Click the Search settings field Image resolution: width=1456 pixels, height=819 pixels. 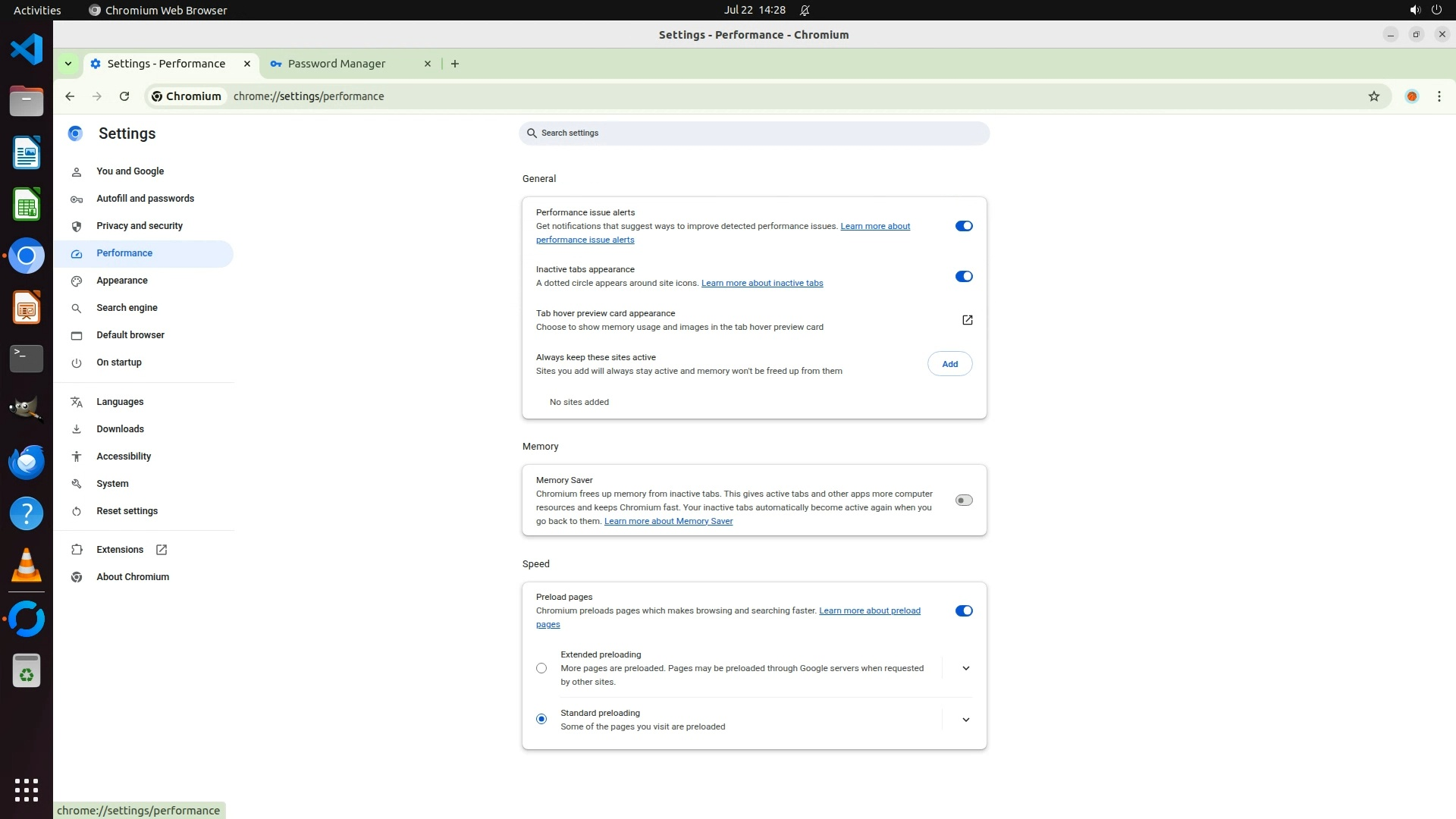click(x=754, y=133)
